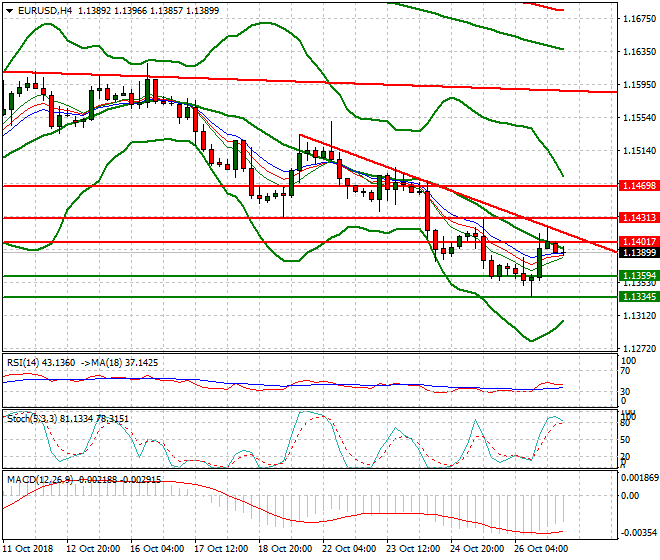
Task: Click the 18 Oct 20:00 time label
Action: [285, 549]
